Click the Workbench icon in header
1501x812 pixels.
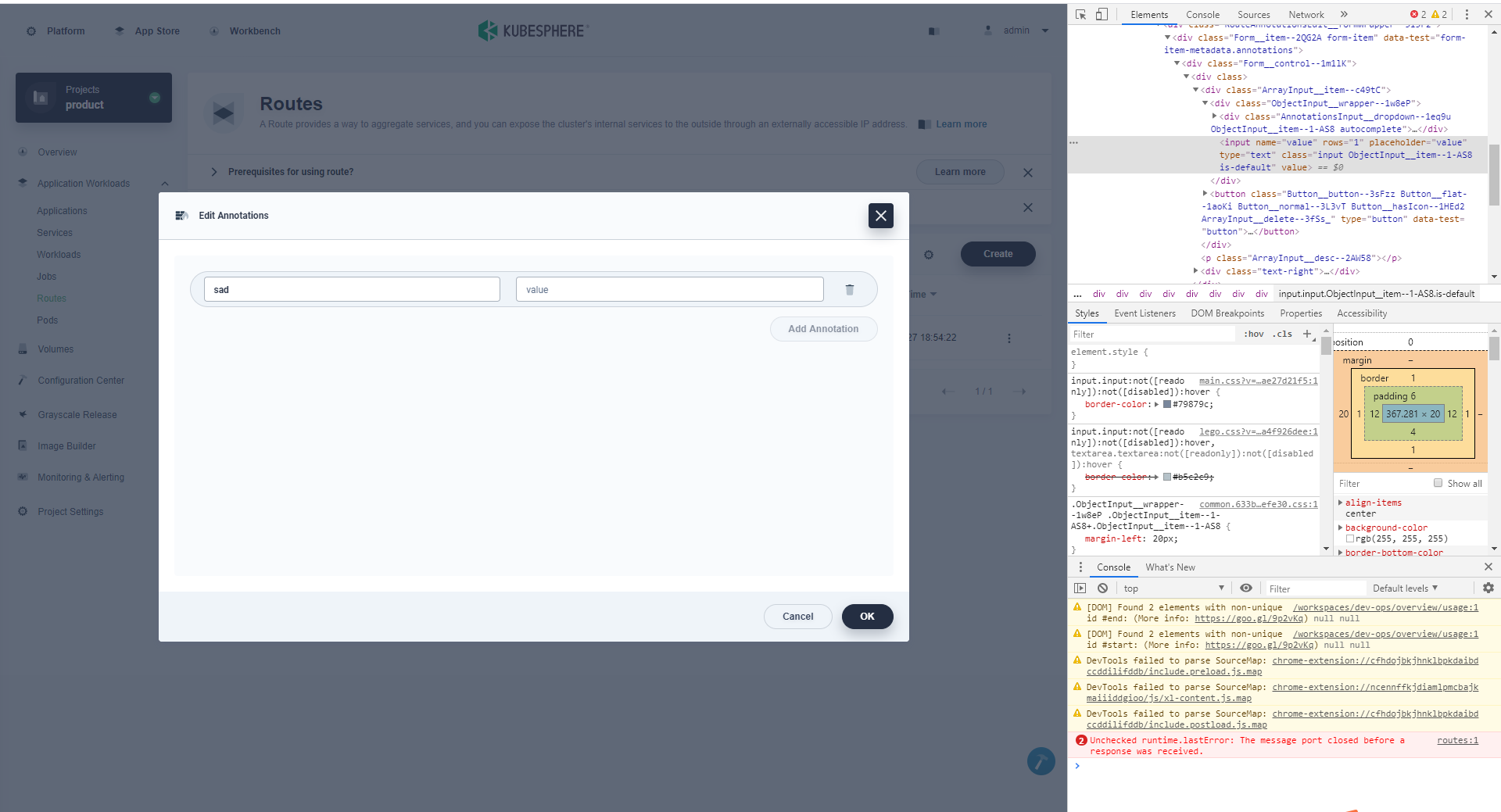coord(214,31)
